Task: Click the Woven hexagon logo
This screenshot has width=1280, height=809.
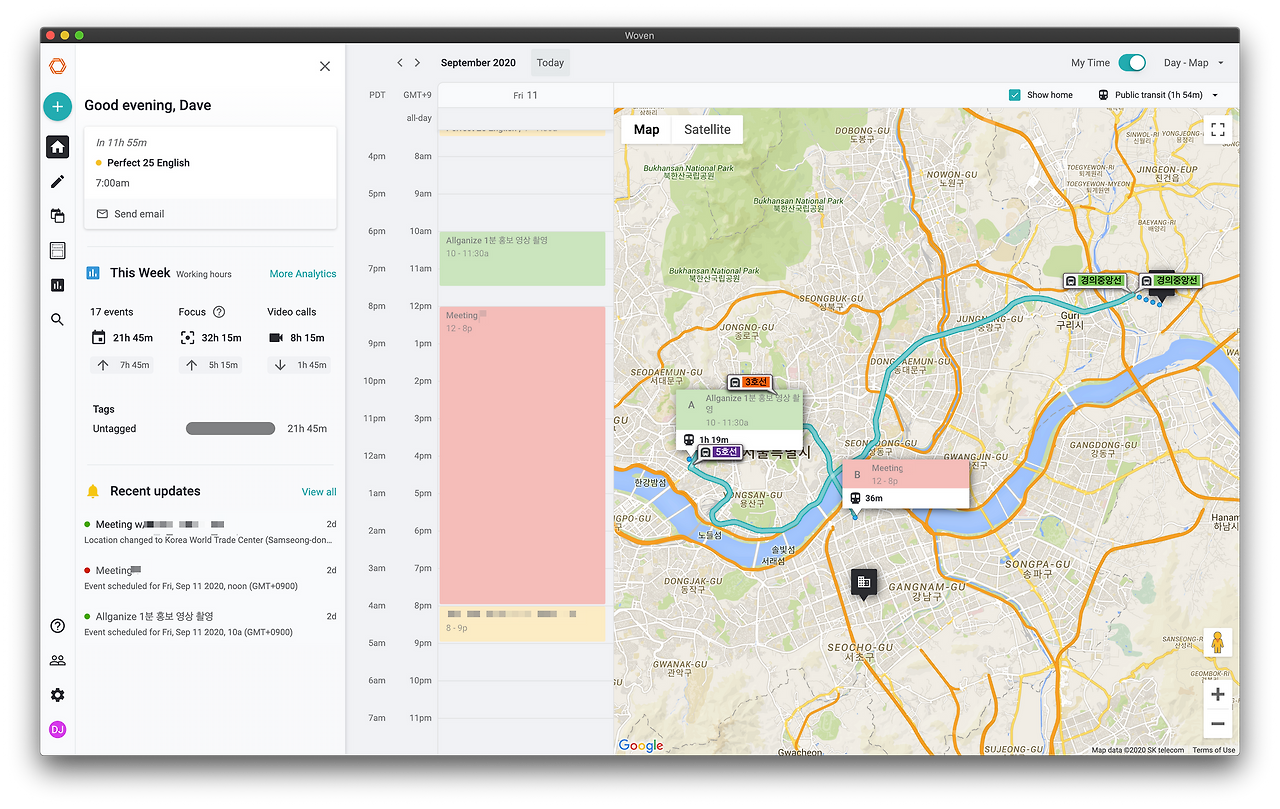Action: pyautogui.click(x=57, y=66)
